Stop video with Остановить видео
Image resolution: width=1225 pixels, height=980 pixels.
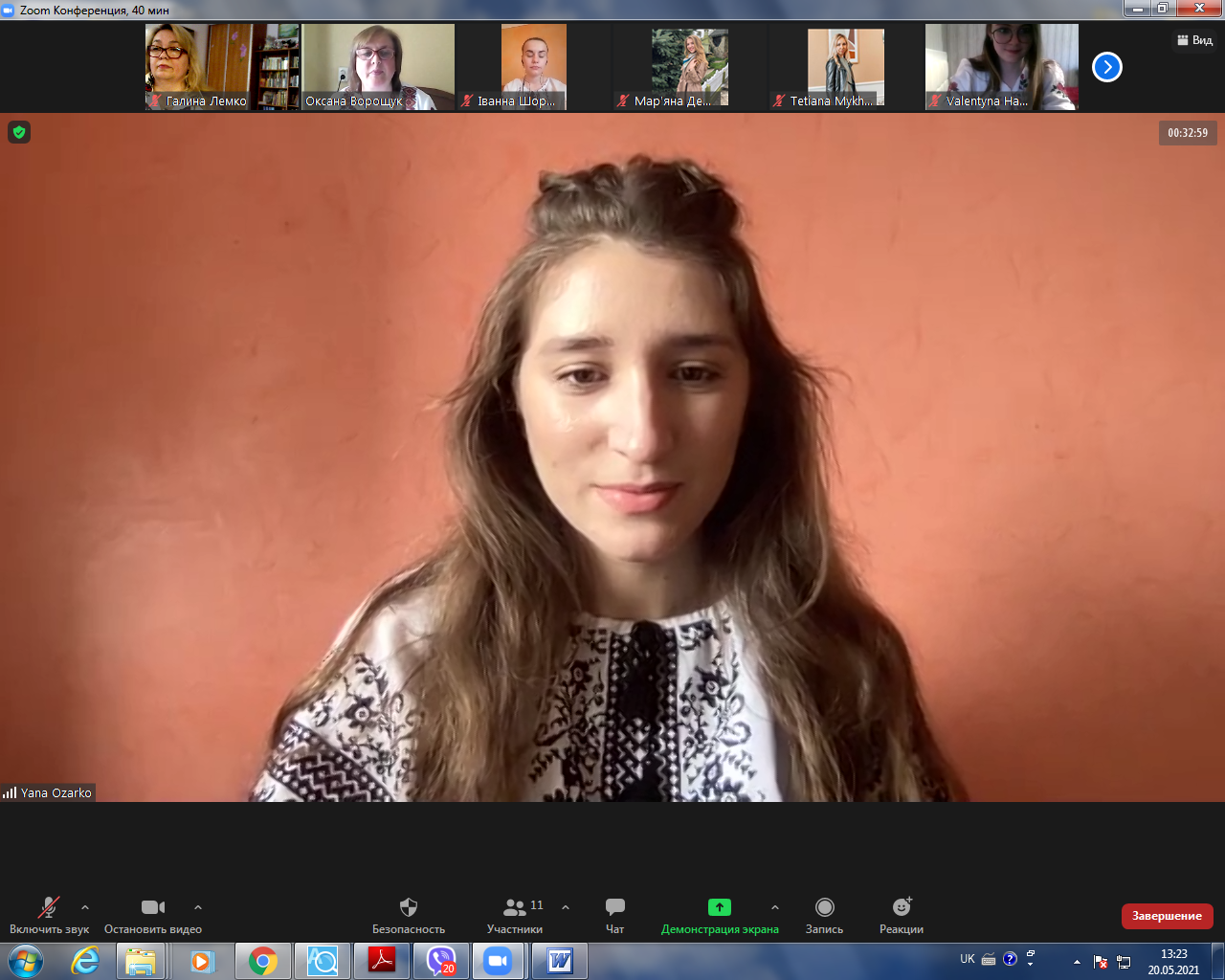tap(153, 907)
